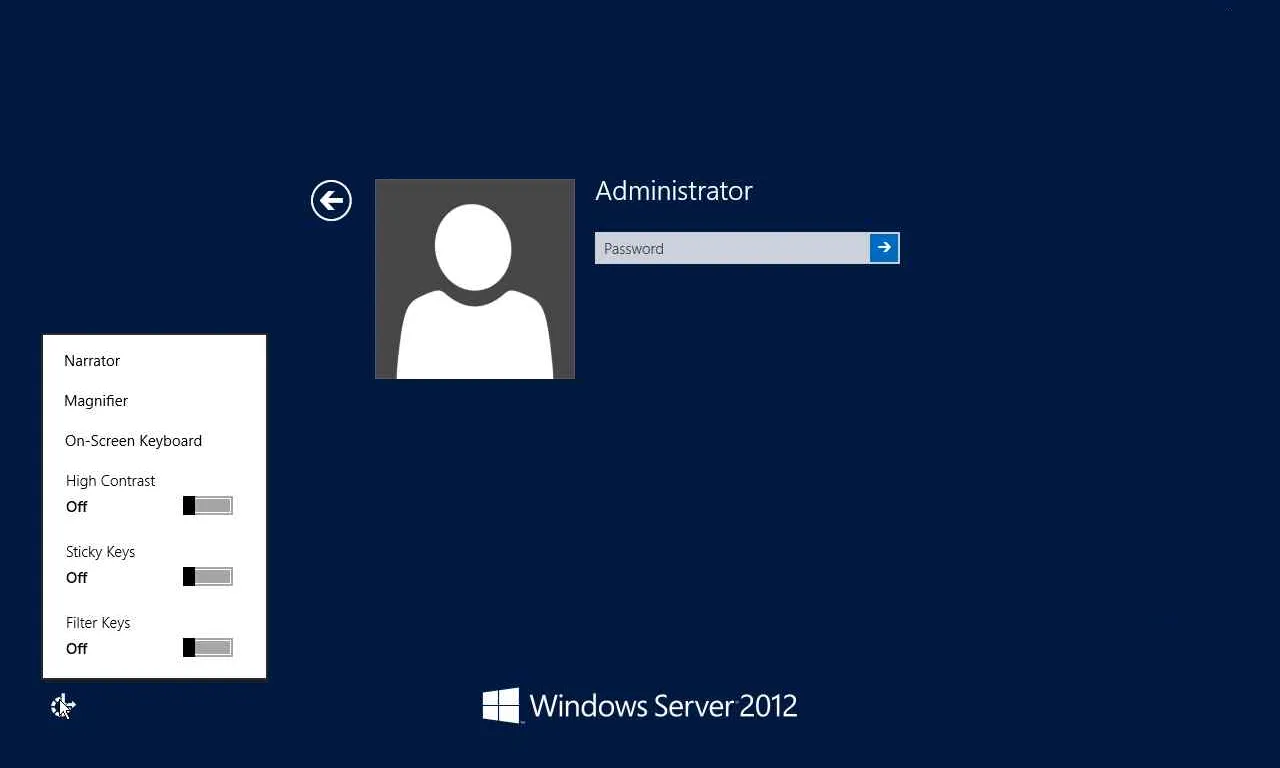The width and height of the screenshot is (1280, 768).
Task: Click the Administrator user name text
Action: pyautogui.click(x=674, y=191)
